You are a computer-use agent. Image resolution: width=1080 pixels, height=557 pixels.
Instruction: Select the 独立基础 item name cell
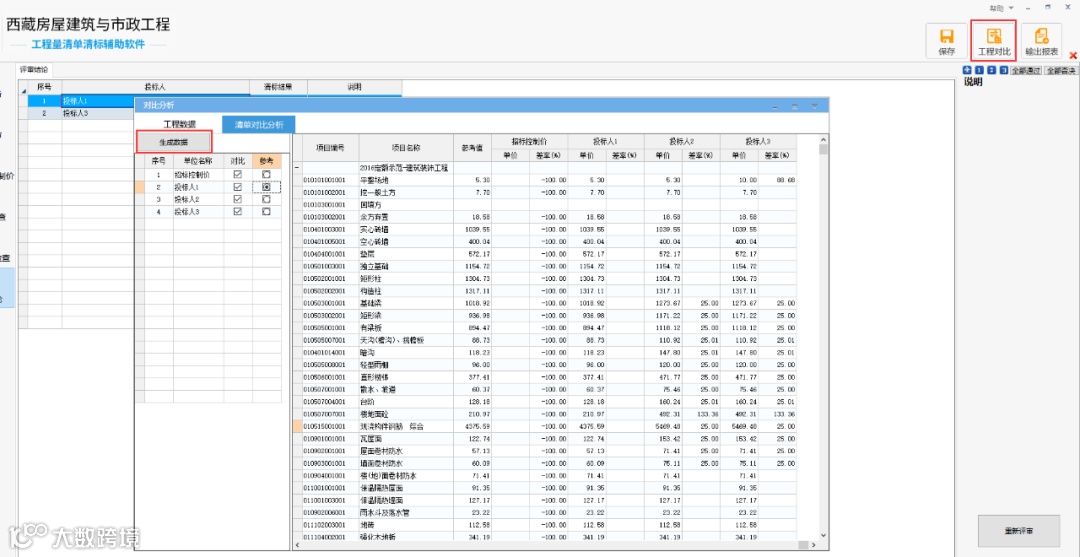click(406, 266)
